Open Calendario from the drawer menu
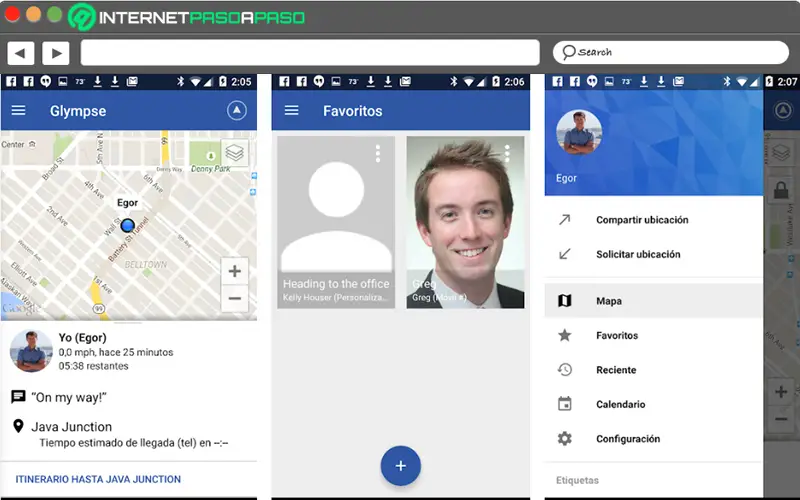This screenshot has height=500, width=800. [x=654, y=404]
